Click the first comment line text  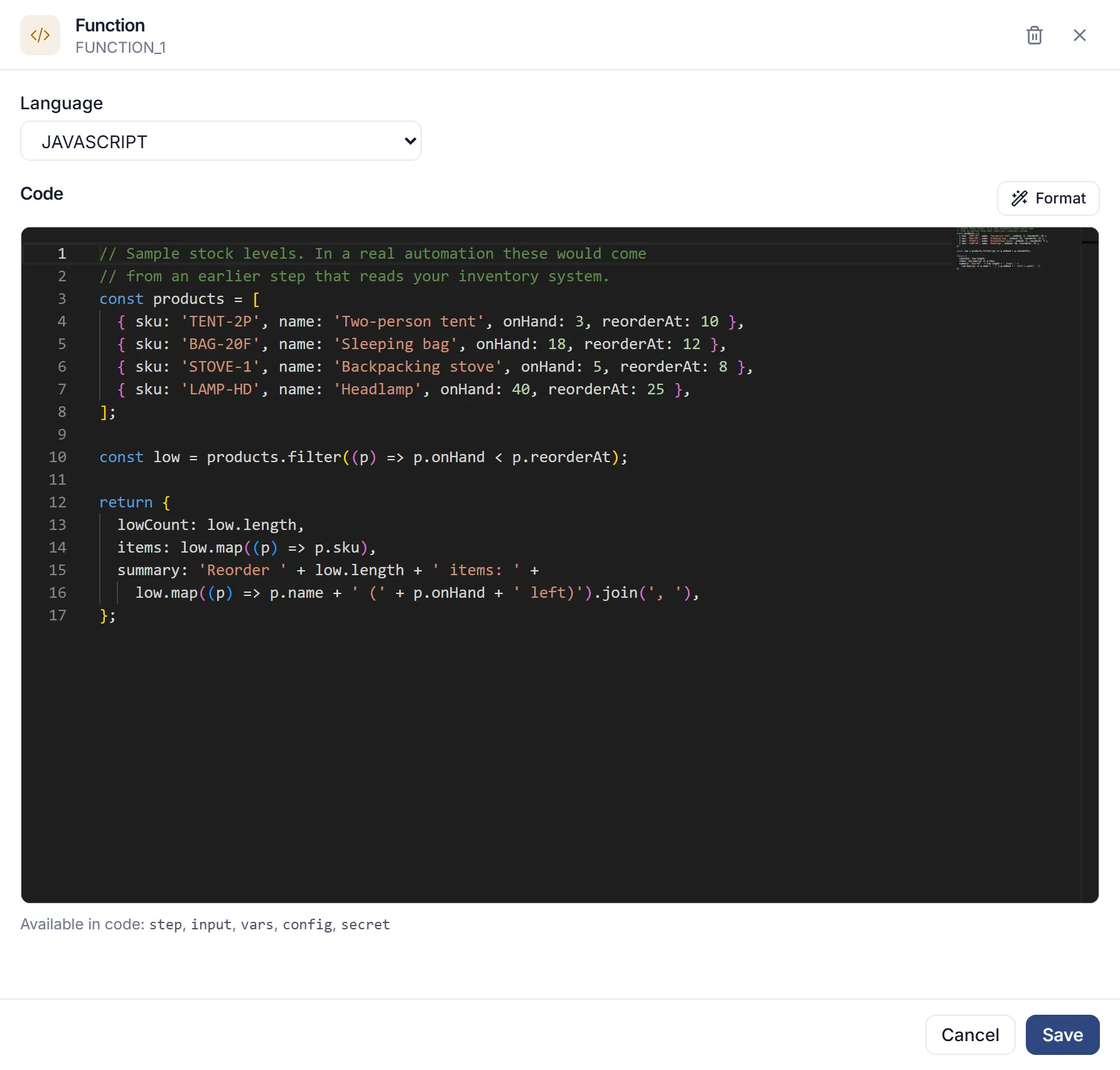373,254
